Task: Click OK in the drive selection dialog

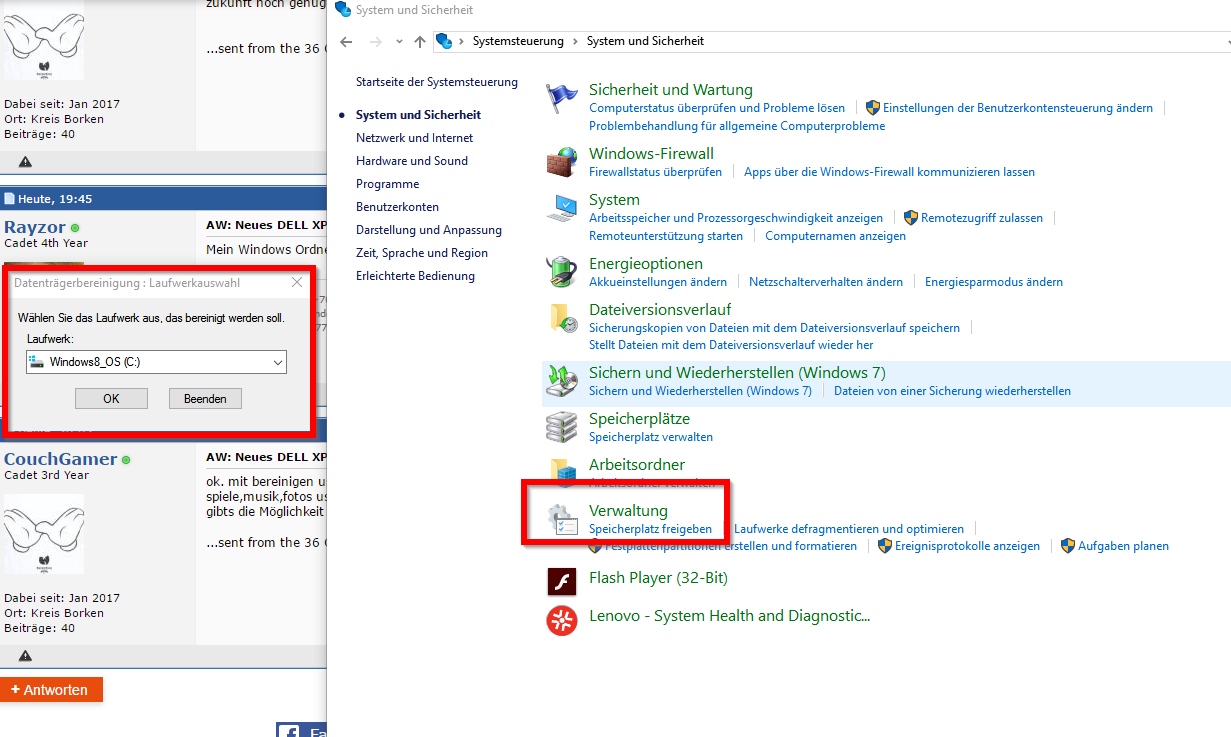Action: tap(111, 398)
